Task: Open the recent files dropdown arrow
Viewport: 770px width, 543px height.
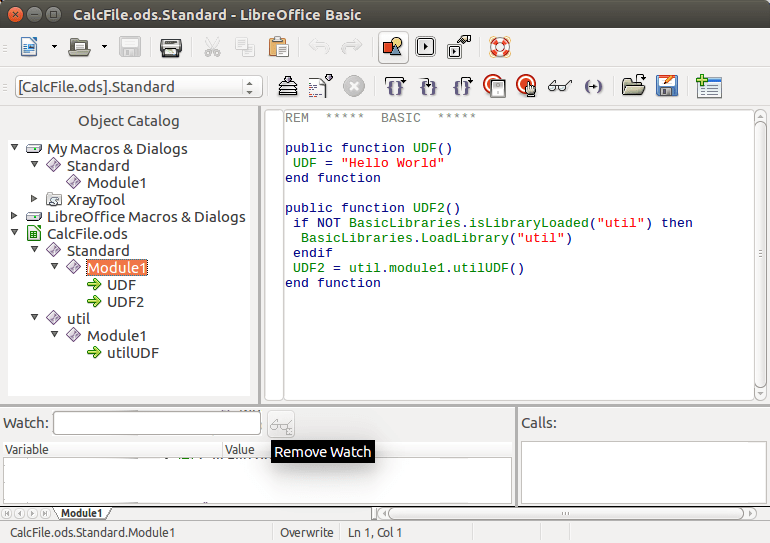Action: 104,47
